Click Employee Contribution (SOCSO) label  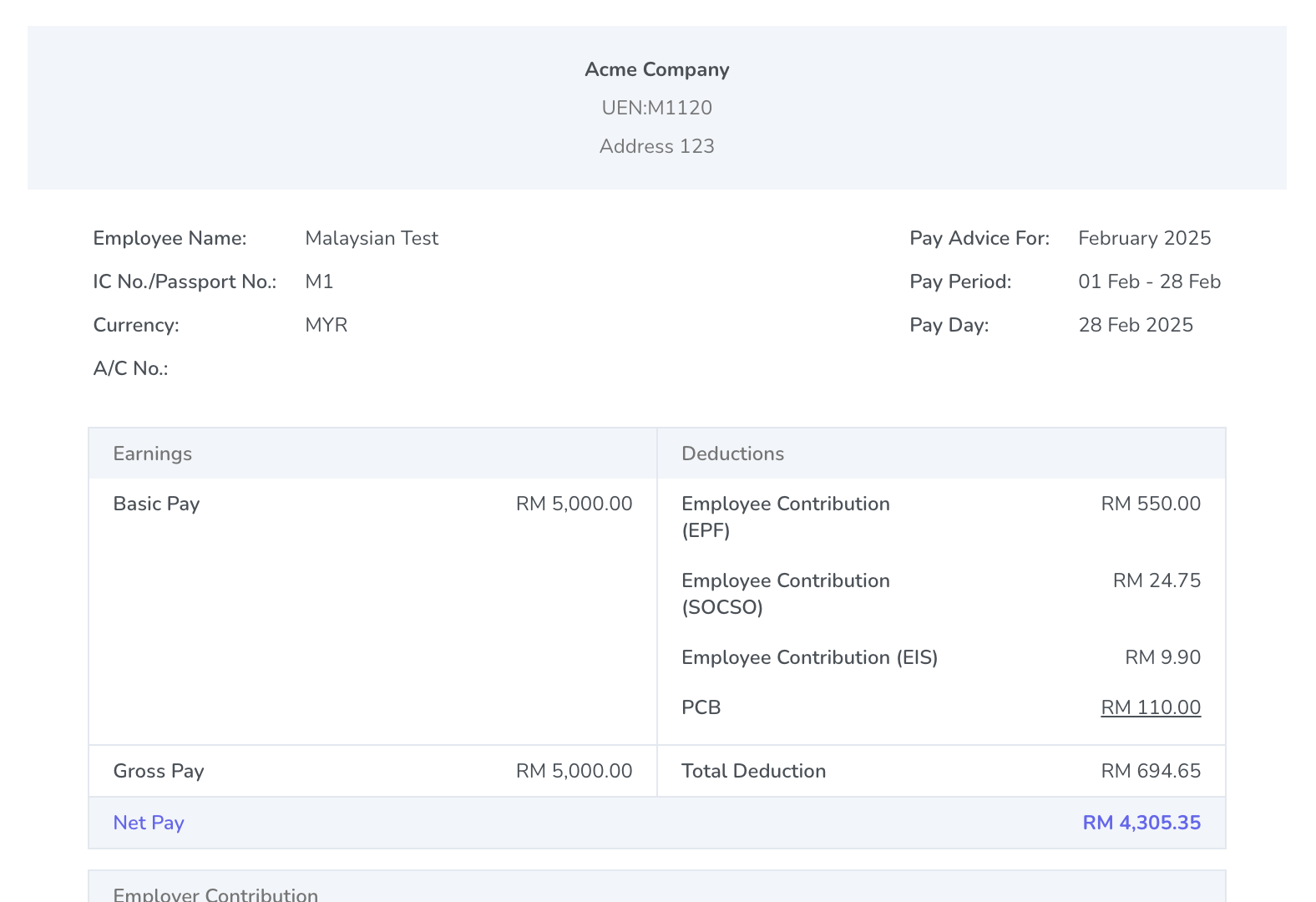(786, 594)
